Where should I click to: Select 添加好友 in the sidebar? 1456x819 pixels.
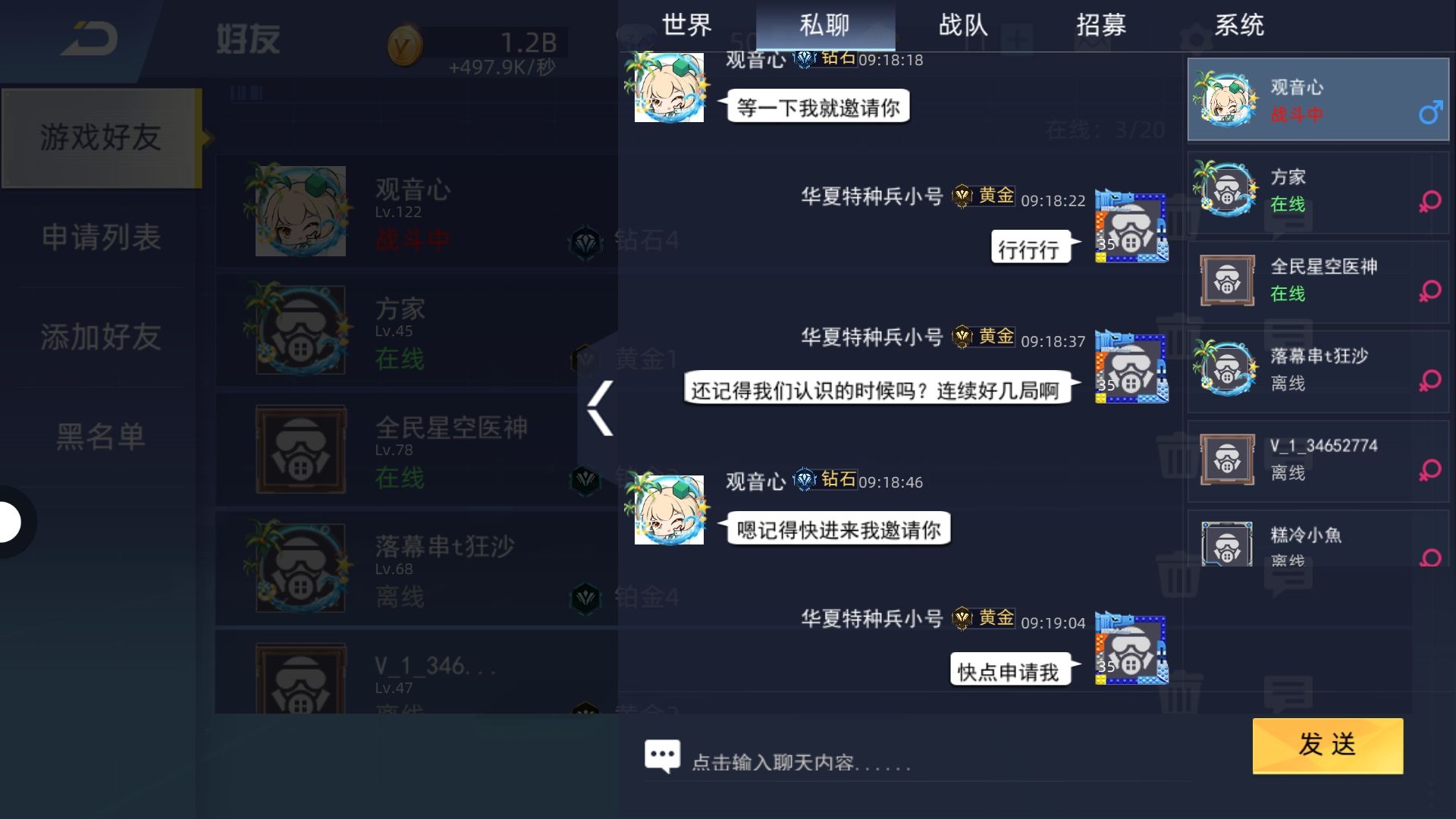pyautogui.click(x=101, y=337)
